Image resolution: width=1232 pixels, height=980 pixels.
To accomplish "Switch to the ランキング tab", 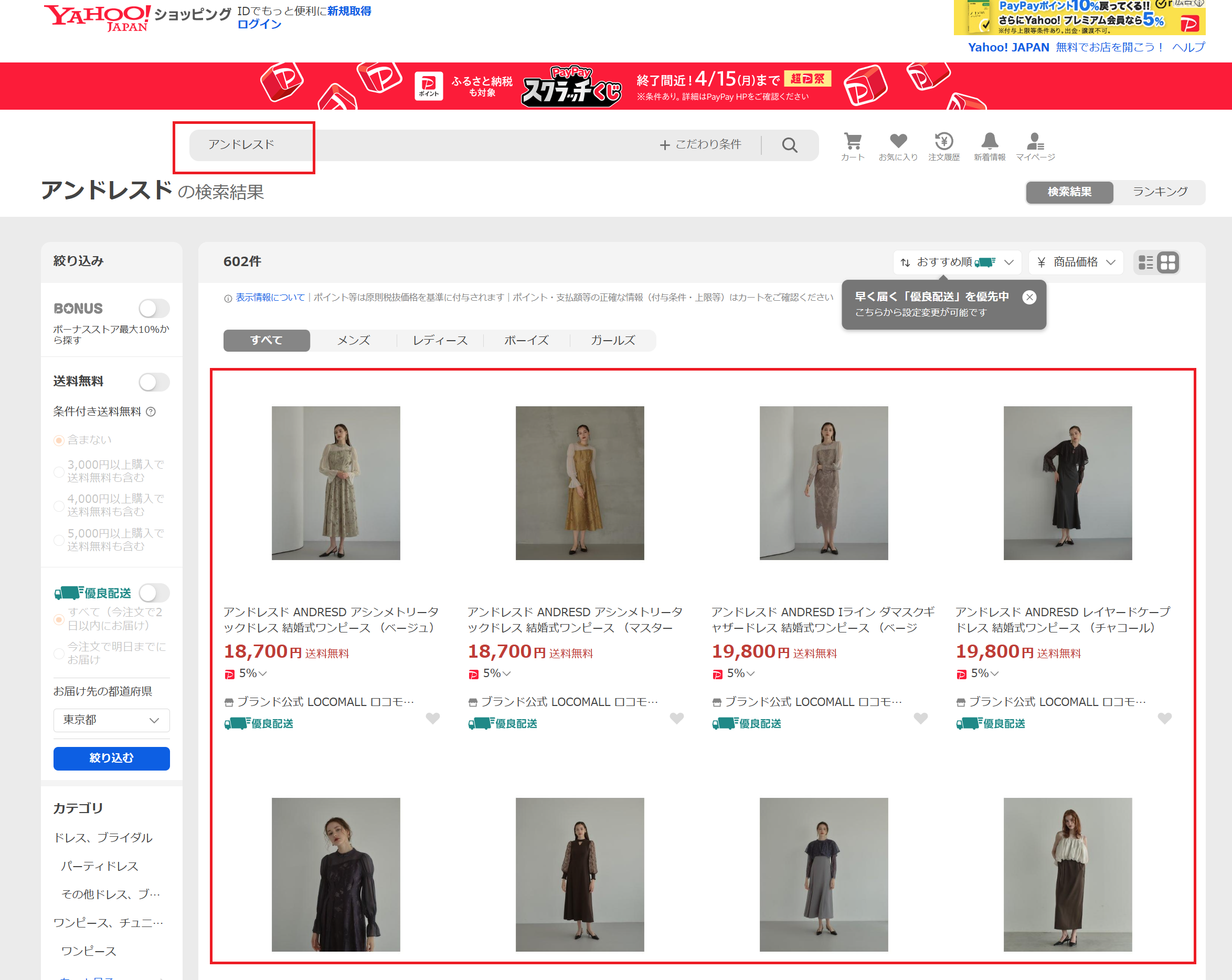I will 1160,192.
